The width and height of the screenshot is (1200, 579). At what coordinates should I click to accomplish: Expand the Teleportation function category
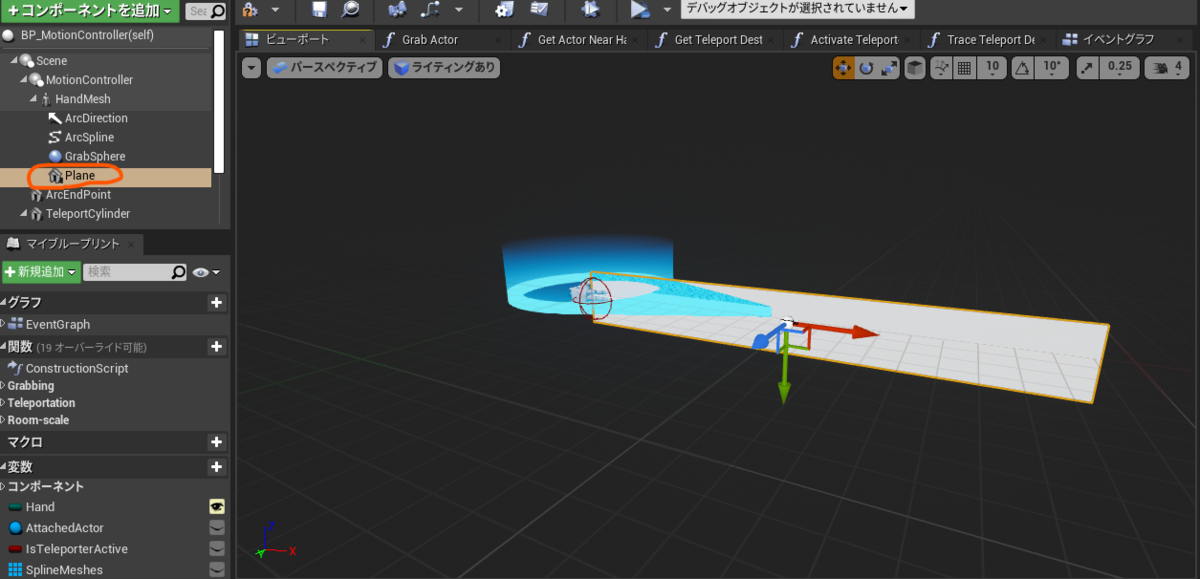pyautogui.click(x=3, y=403)
